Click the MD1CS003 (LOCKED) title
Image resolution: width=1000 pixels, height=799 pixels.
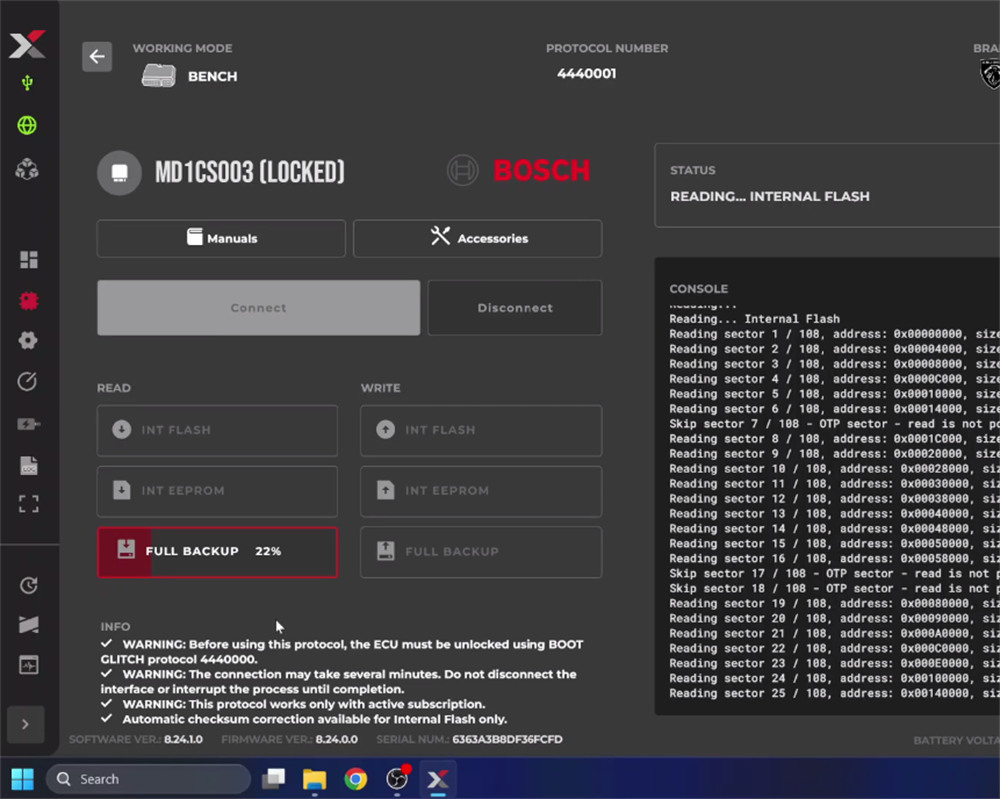tap(250, 172)
